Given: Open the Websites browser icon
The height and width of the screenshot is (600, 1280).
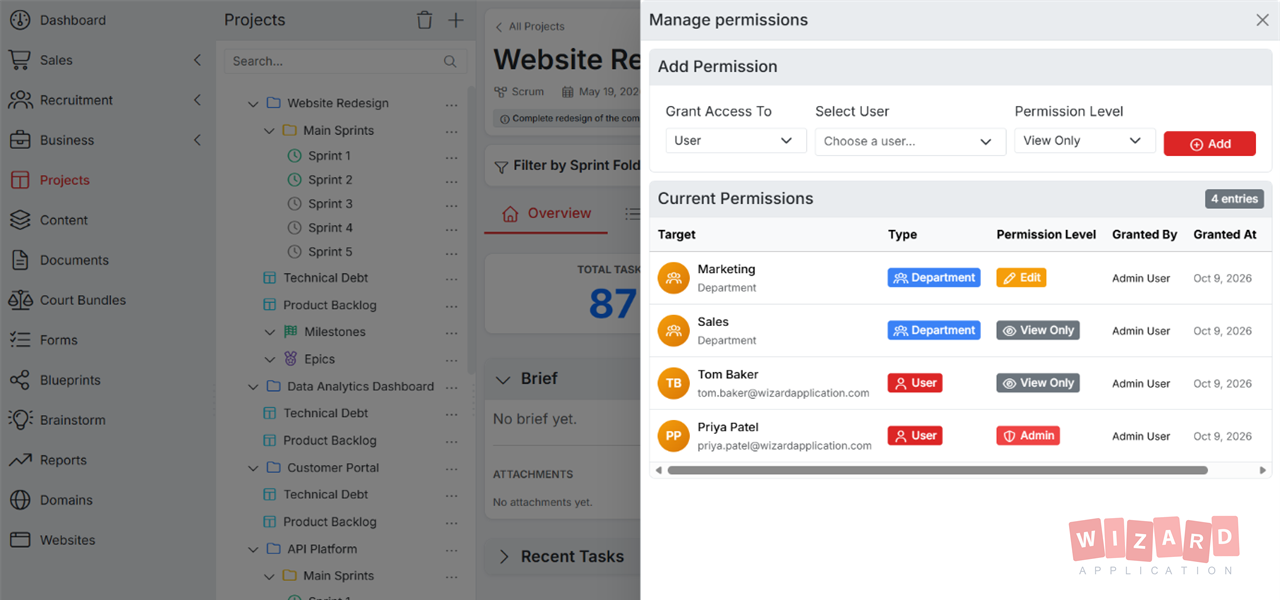Looking at the screenshot, I should click(20, 540).
